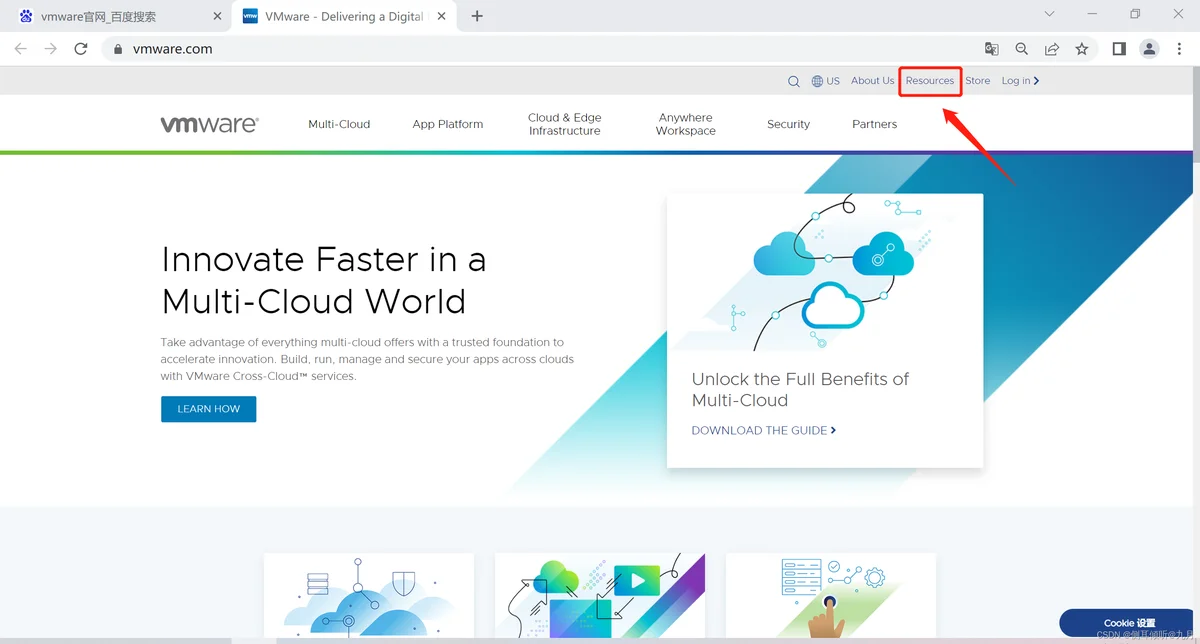The height and width of the screenshot is (644, 1200).
Task: Click the Log in link
Action: (1020, 81)
